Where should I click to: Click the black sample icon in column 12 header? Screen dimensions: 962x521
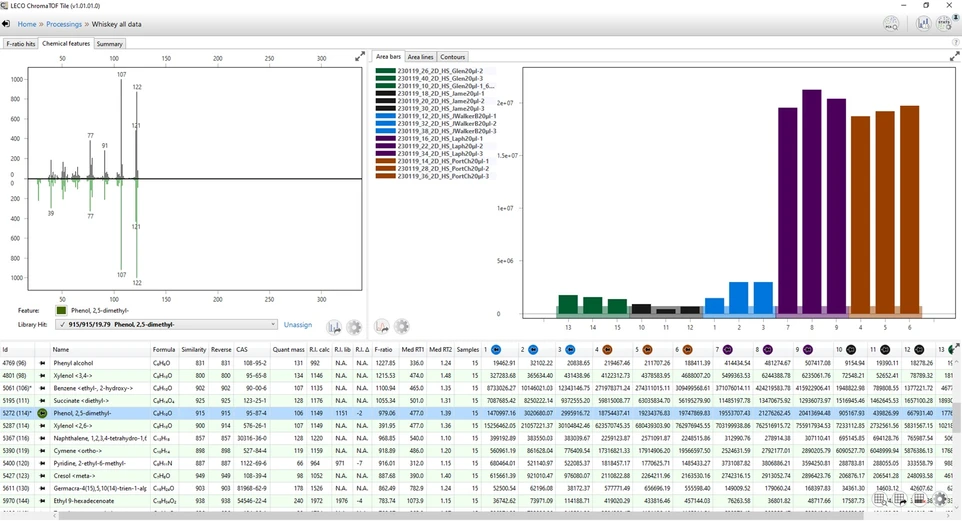918,350
